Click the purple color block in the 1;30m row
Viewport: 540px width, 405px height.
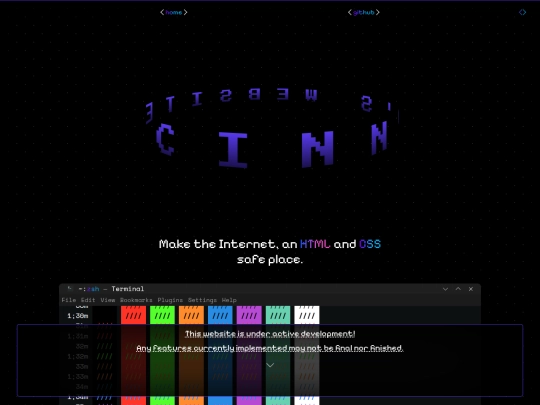click(249, 315)
